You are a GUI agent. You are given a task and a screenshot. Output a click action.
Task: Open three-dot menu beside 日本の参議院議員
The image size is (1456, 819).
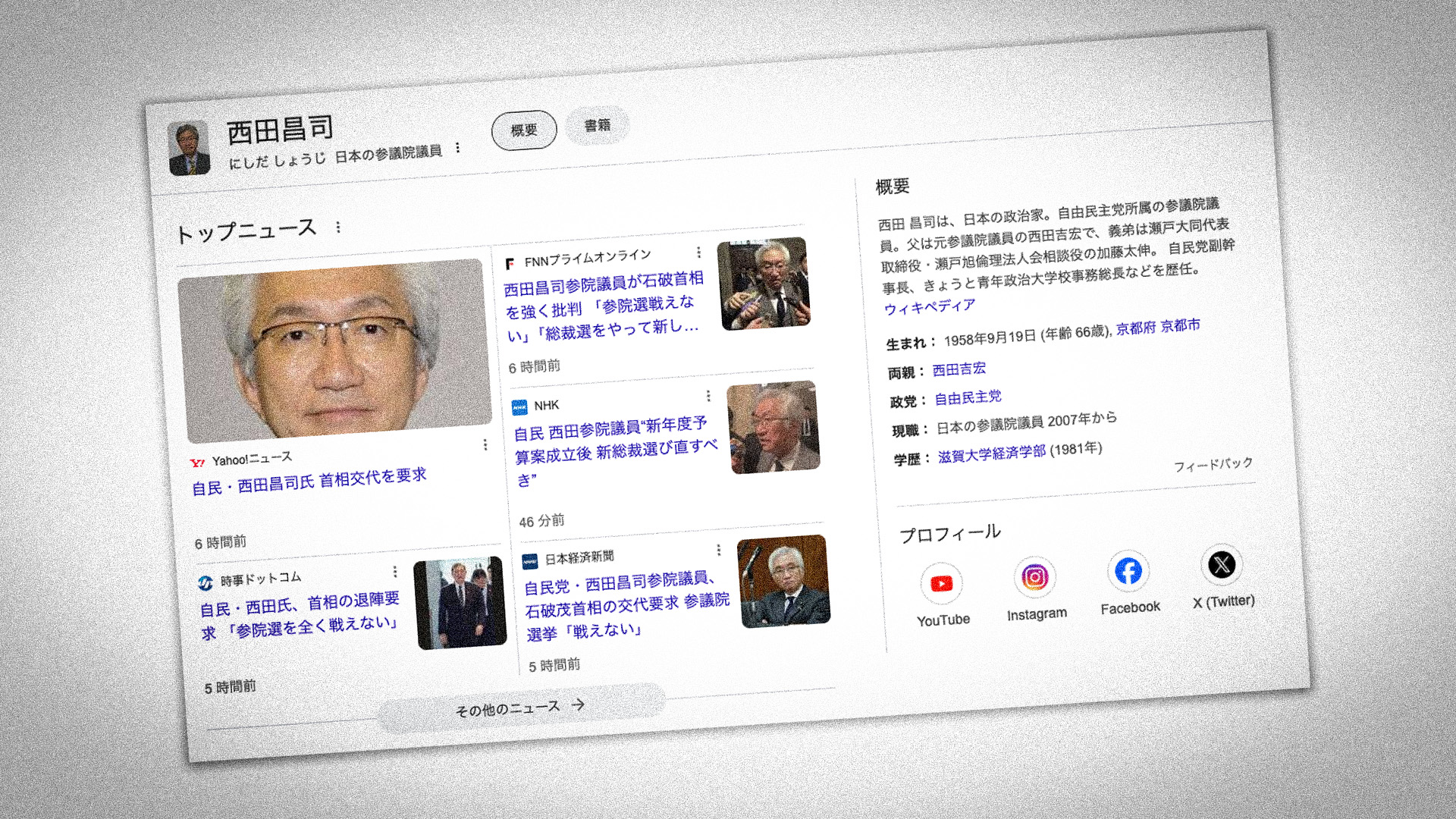click(458, 148)
